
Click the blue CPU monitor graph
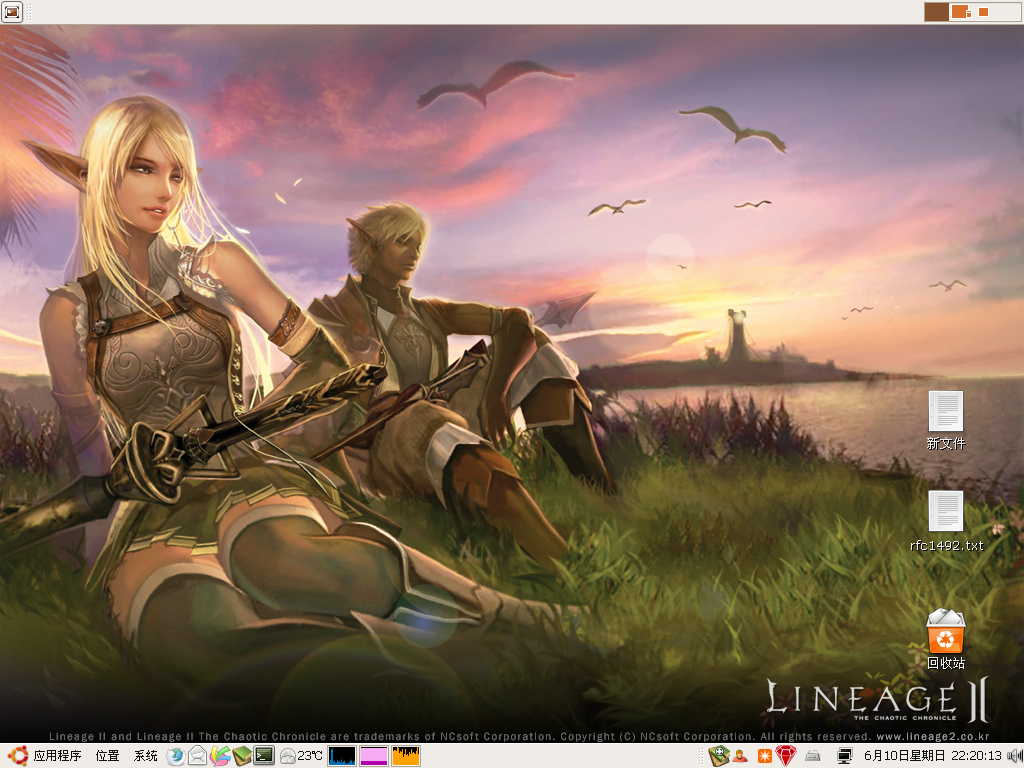point(342,756)
